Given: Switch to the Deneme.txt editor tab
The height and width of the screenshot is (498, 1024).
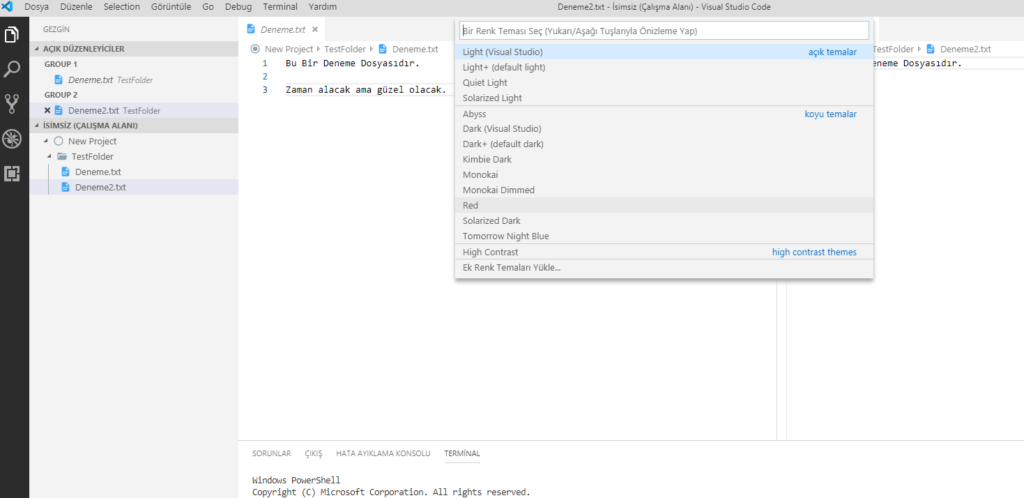Looking at the screenshot, I should (281, 29).
